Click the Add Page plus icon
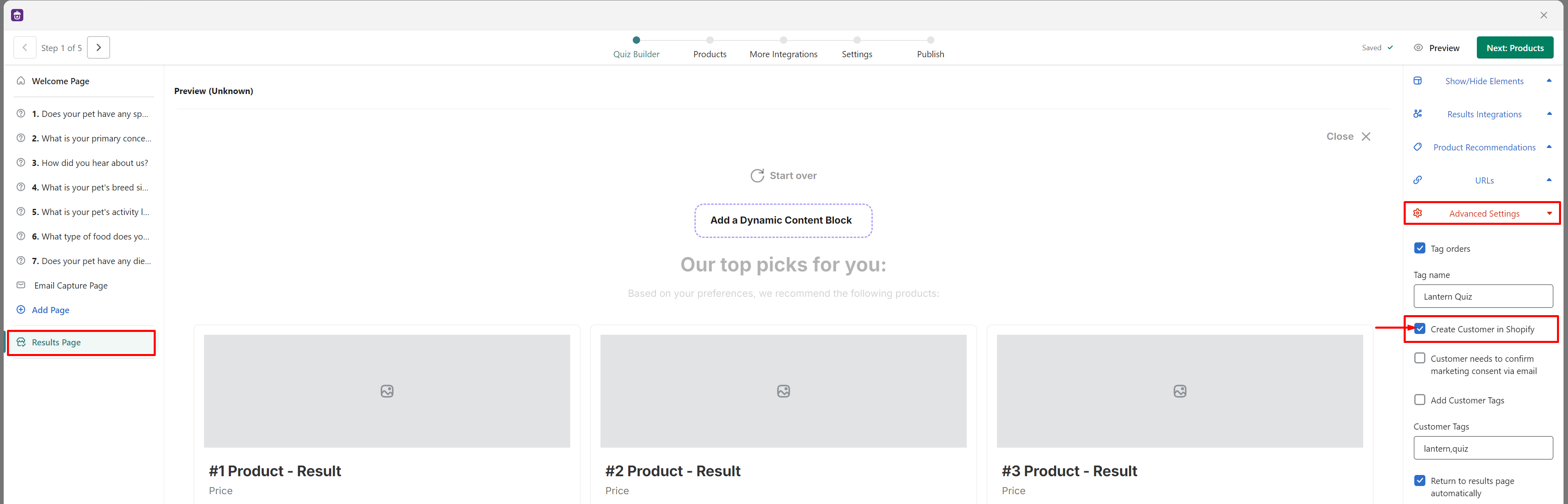This screenshot has width=1568, height=504. pos(21,310)
